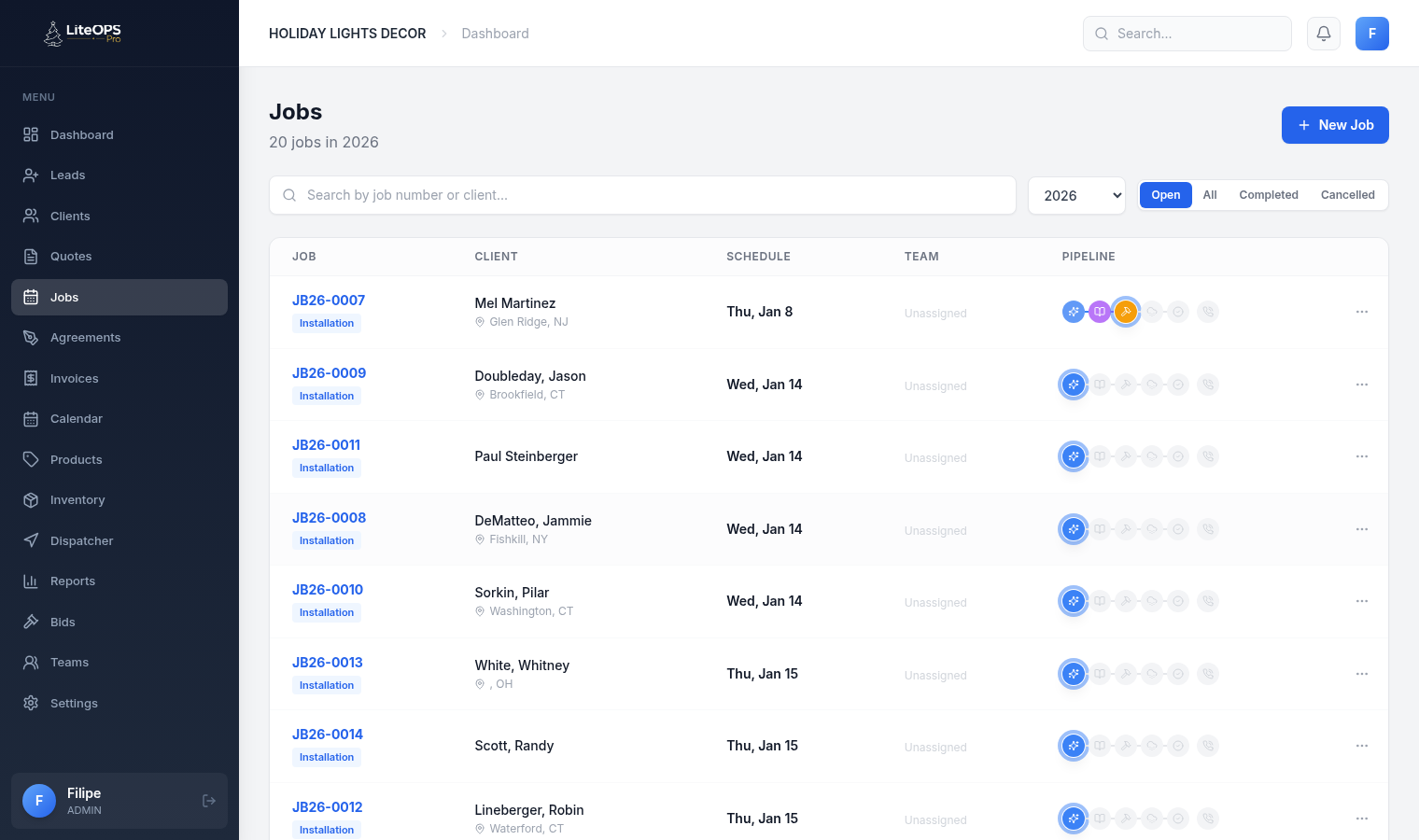This screenshot has width=1419, height=840.
Task: Click the Filipe admin avatar in sidebar
Action: (39, 801)
